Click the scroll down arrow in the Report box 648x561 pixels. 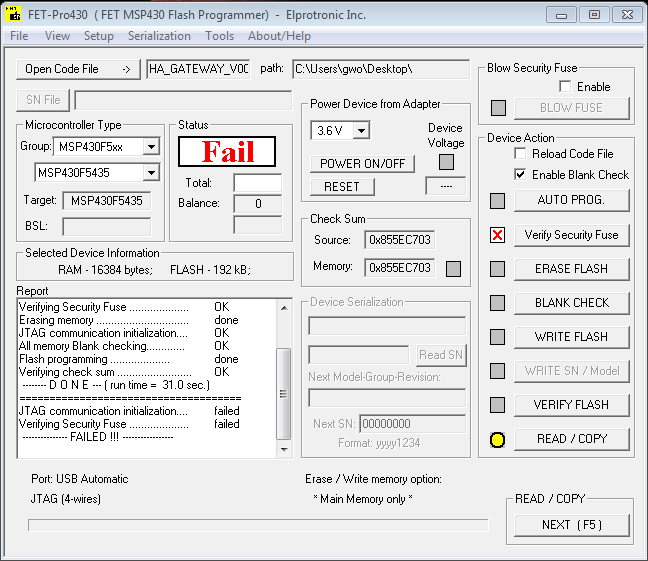coord(284,449)
